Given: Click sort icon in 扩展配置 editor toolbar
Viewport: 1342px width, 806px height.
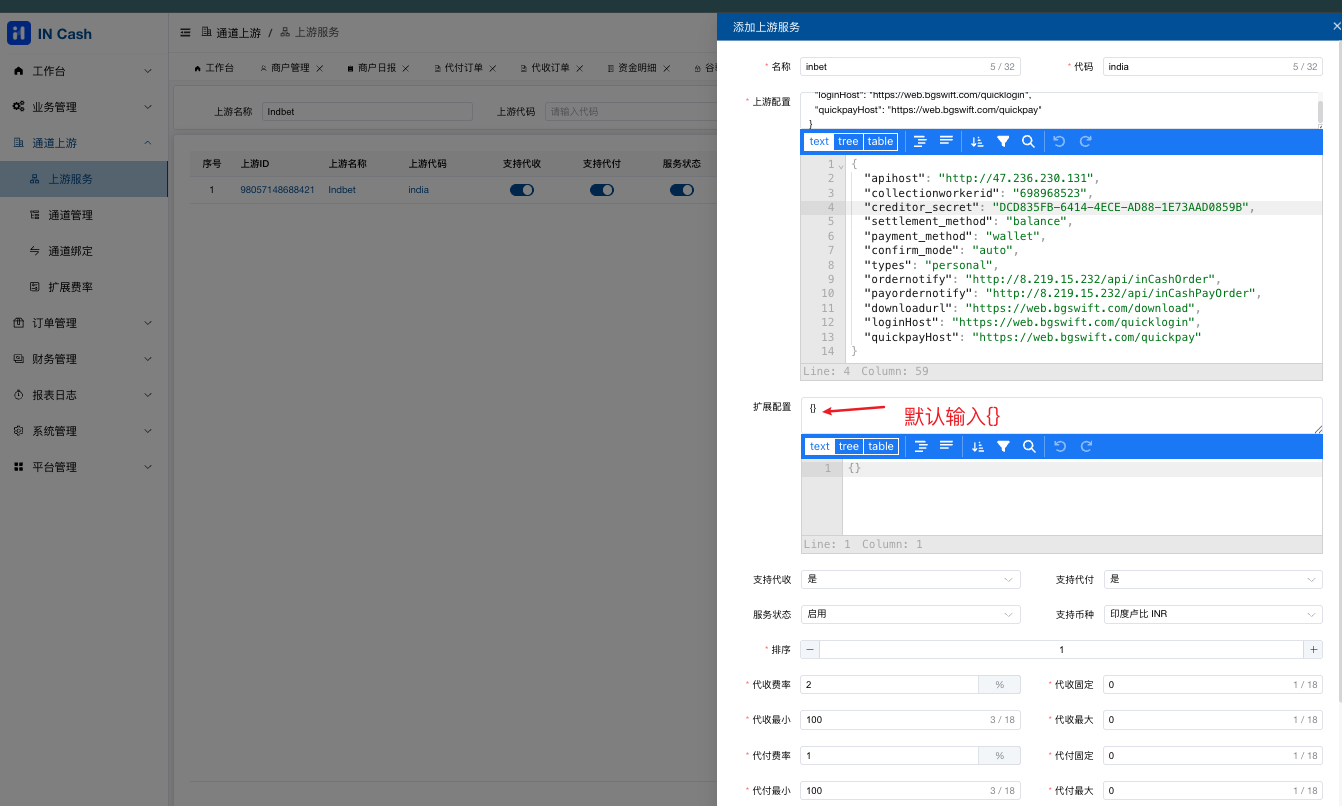Looking at the screenshot, I should 977,447.
